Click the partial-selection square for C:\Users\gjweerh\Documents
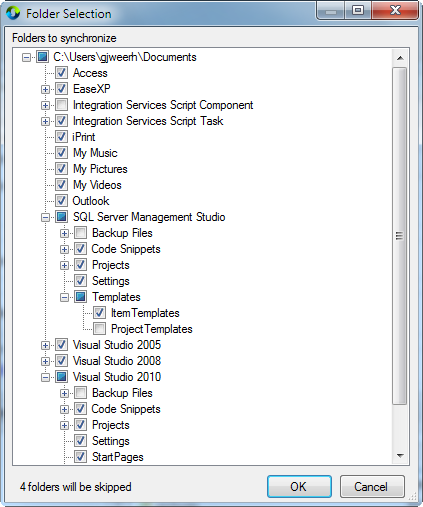The height and width of the screenshot is (507, 423). (x=42, y=57)
